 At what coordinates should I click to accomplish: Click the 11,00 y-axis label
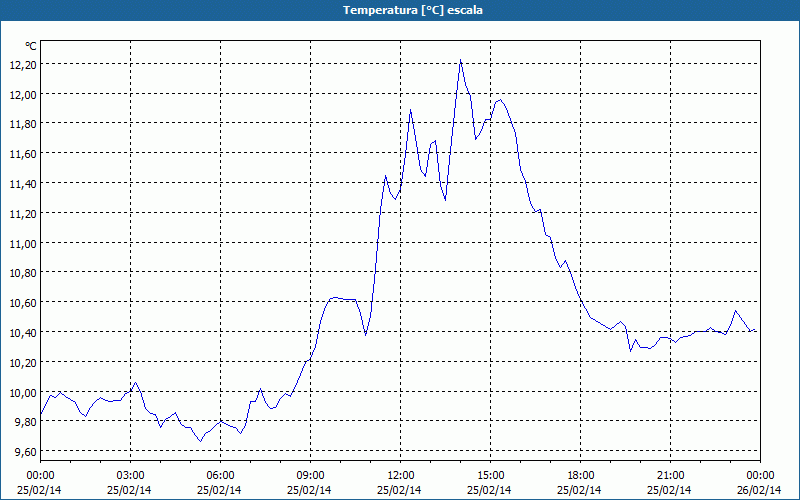23,243
